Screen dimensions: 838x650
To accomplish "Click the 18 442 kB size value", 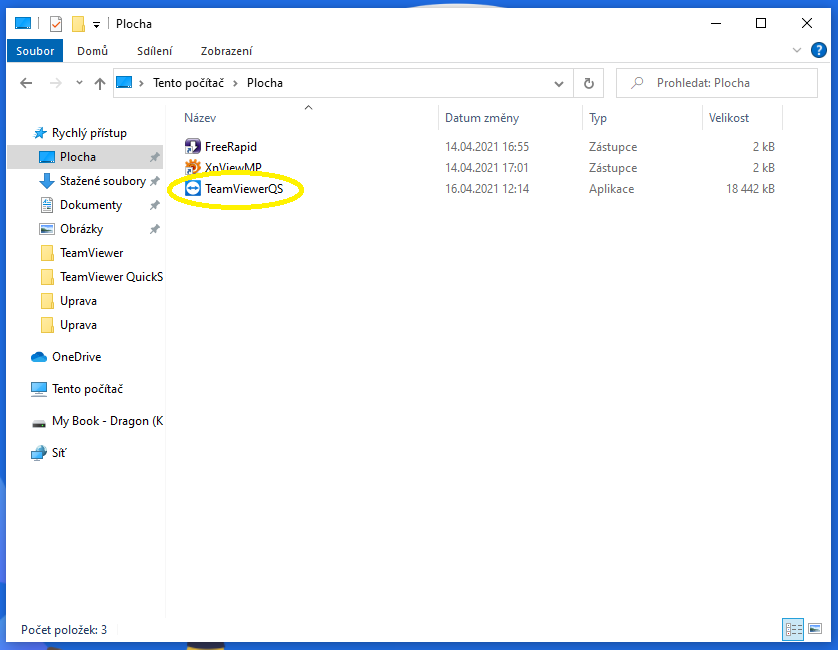I will click(750, 189).
